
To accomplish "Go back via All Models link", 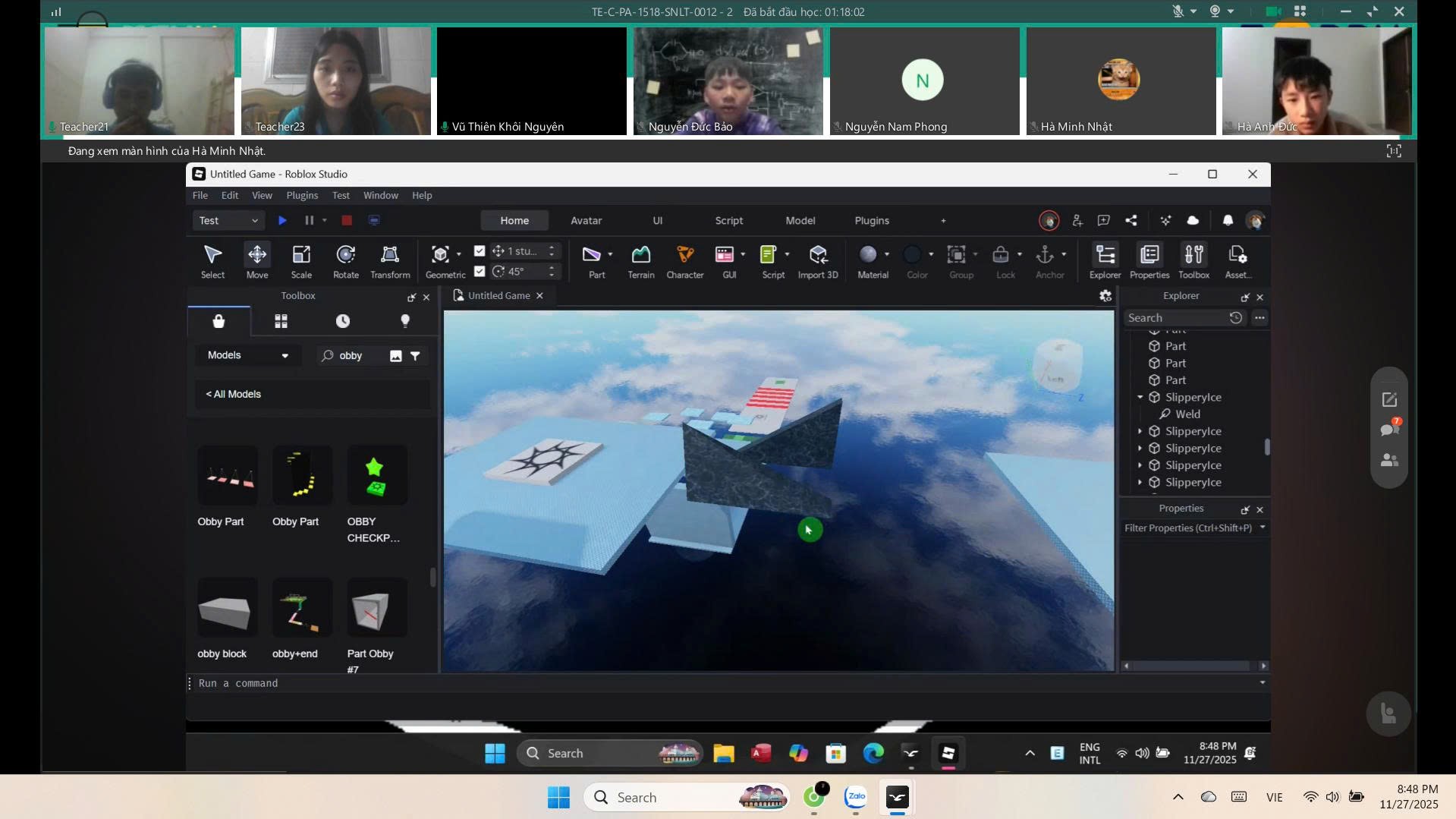I will coord(234,395).
